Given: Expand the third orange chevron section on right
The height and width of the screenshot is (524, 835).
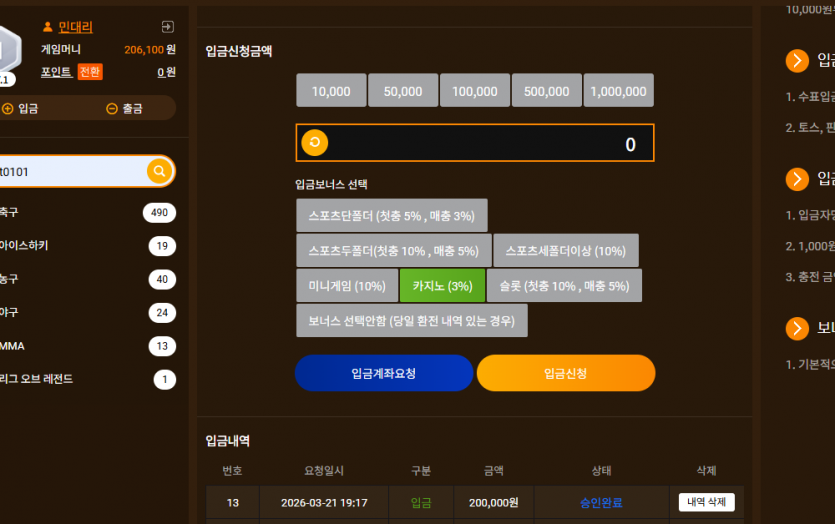Looking at the screenshot, I should click(797, 328).
